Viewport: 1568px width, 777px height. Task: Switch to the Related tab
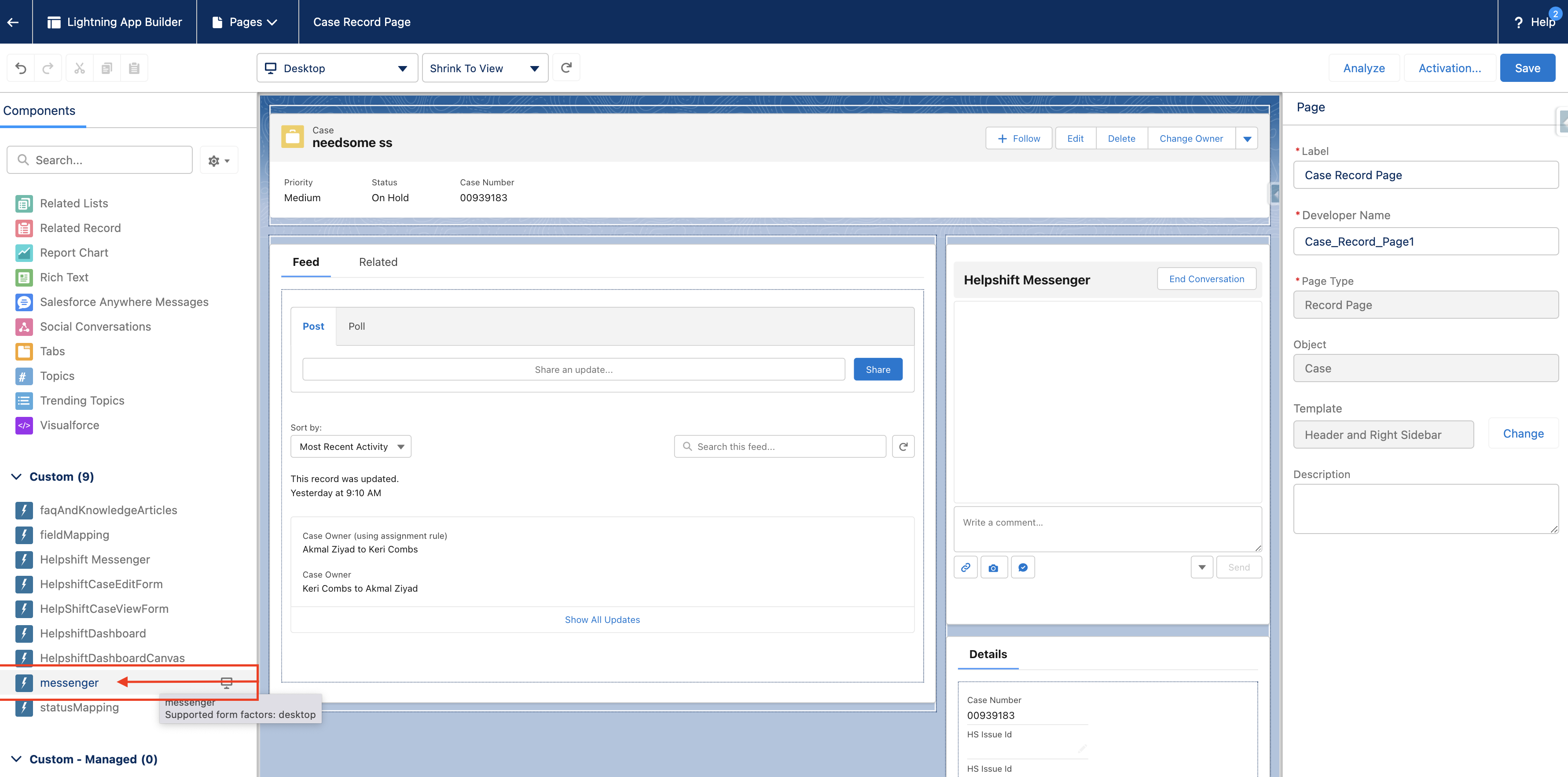coord(378,262)
